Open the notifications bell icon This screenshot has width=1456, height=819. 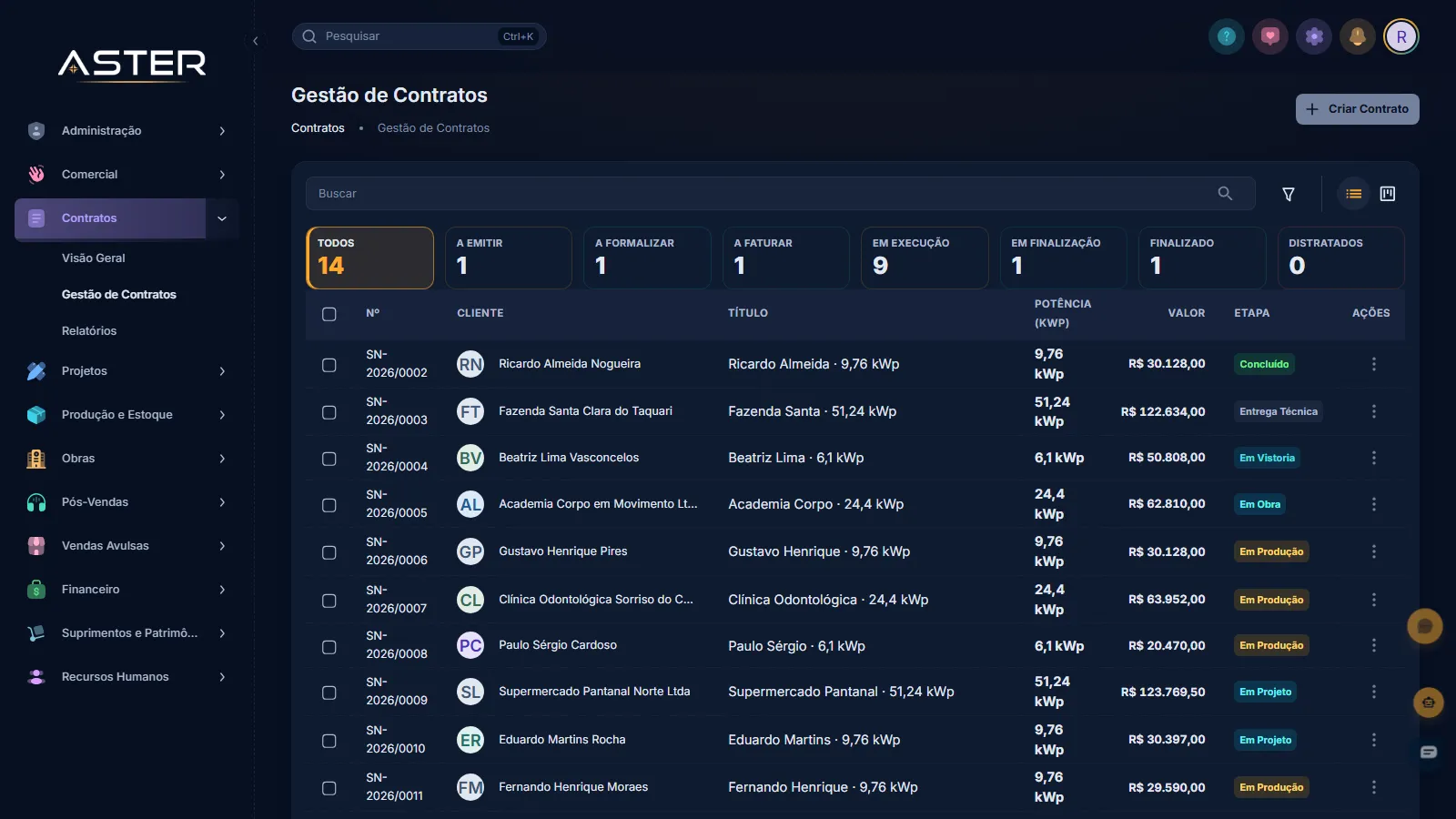1358,36
